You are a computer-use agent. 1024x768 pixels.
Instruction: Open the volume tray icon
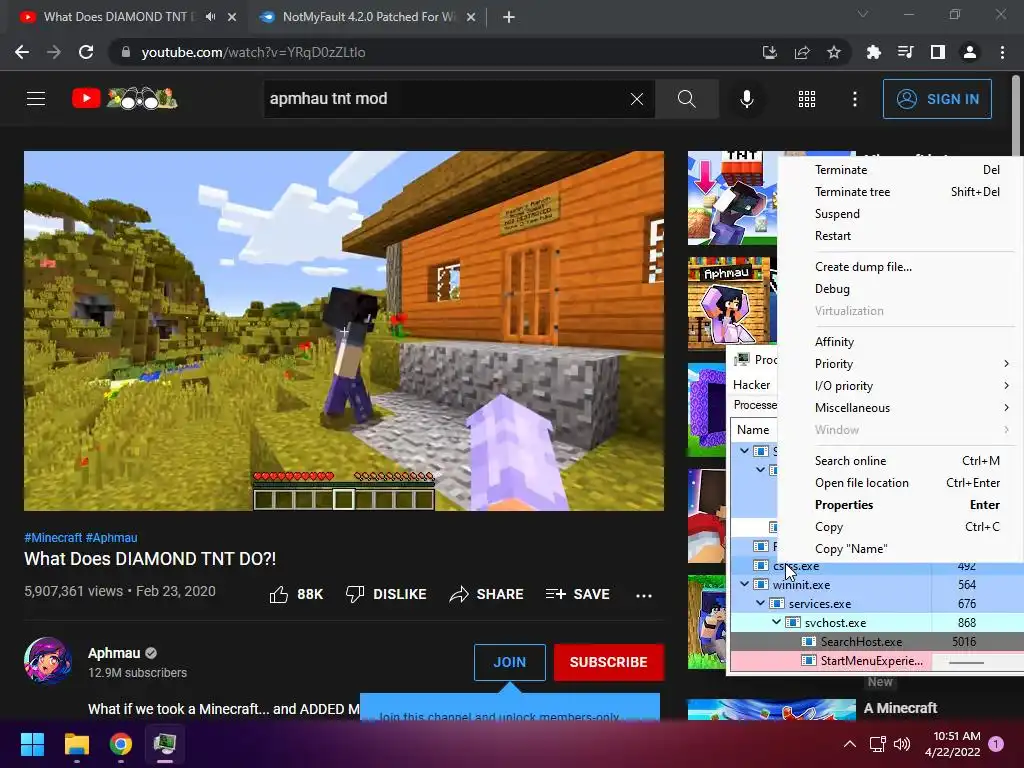(902, 744)
